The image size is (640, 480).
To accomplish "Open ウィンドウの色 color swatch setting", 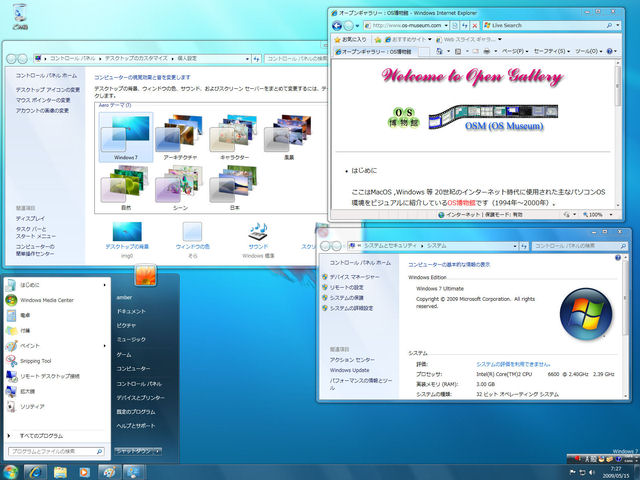I will pyautogui.click(x=192, y=232).
